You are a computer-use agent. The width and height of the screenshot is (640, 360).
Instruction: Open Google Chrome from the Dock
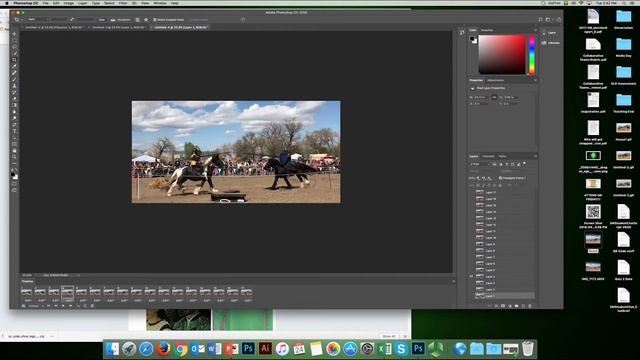(x=180, y=349)
